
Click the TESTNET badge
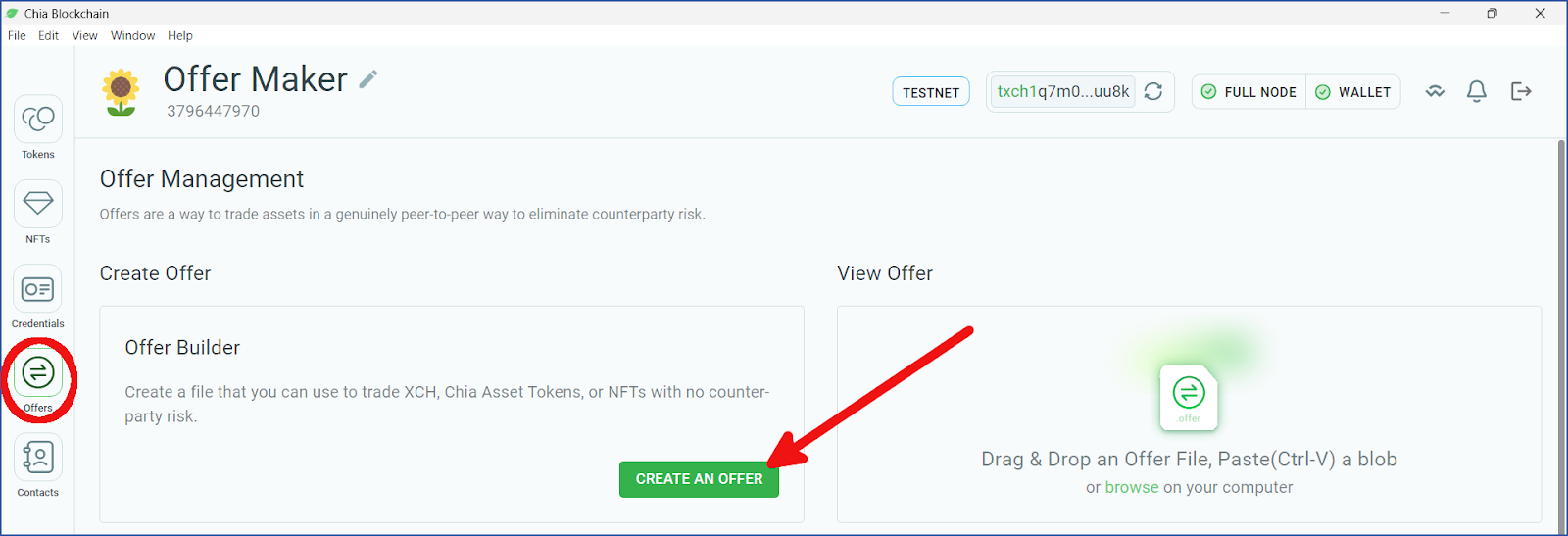[931, 92]
